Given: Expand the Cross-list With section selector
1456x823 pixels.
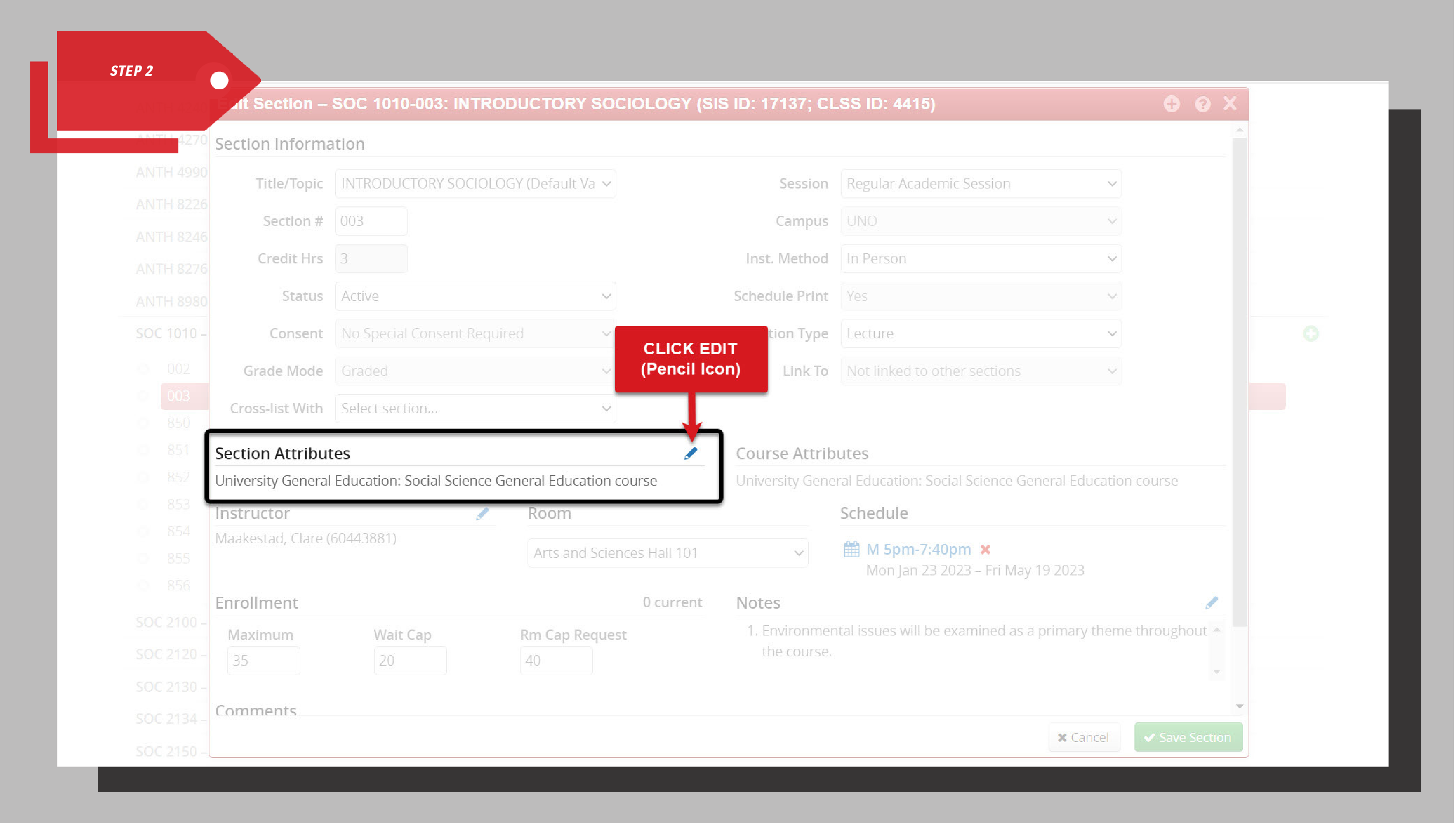Looking at the screenshot, I should click(475, 408).
